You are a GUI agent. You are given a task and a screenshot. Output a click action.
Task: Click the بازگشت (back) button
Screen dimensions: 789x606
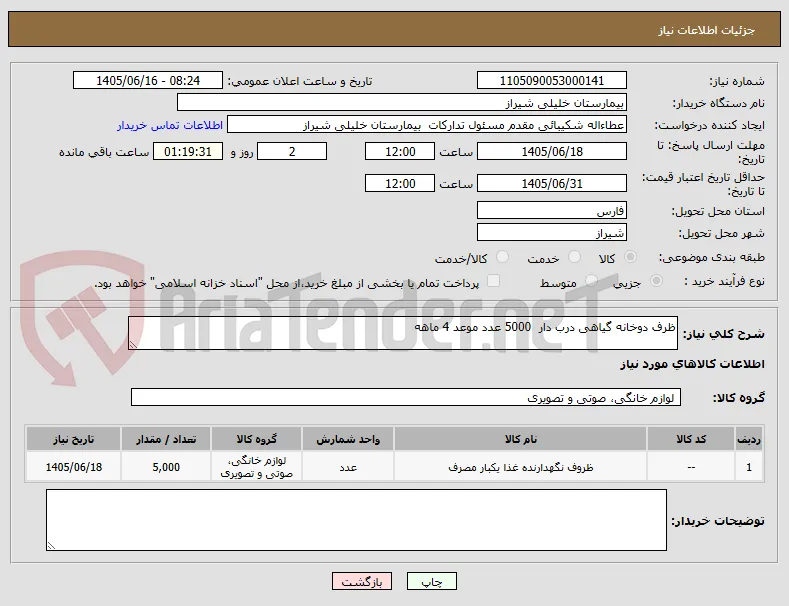362,581
